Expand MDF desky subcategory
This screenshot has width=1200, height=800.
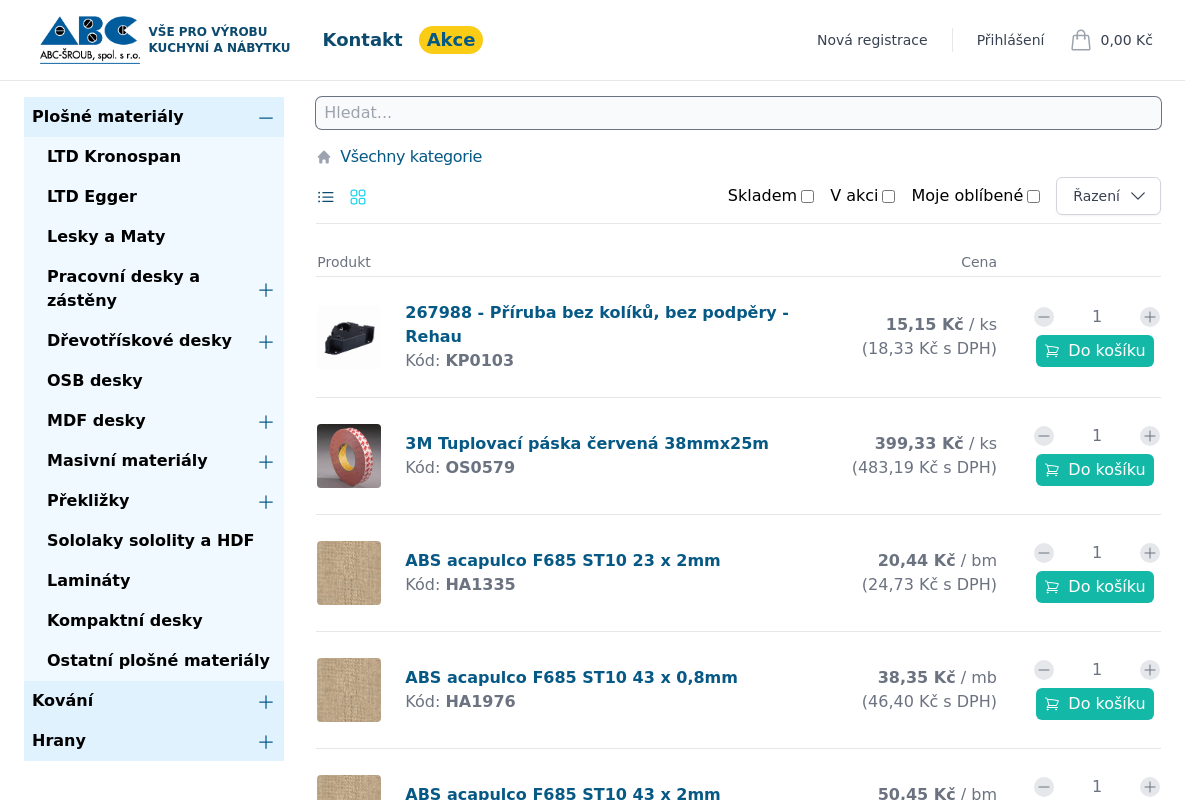tap(266, 422)
